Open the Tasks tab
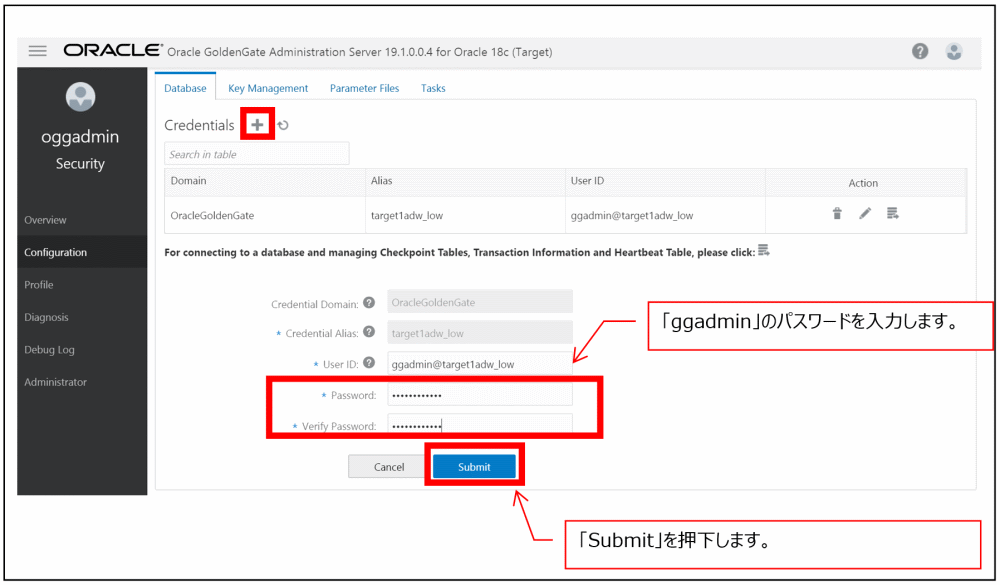Screen dimensions: 1000x585 [433, 88]
